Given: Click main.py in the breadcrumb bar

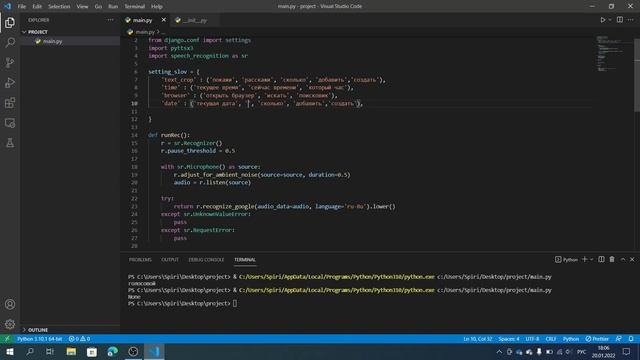Looking at the screenshot, I should [x=145, y=31].
